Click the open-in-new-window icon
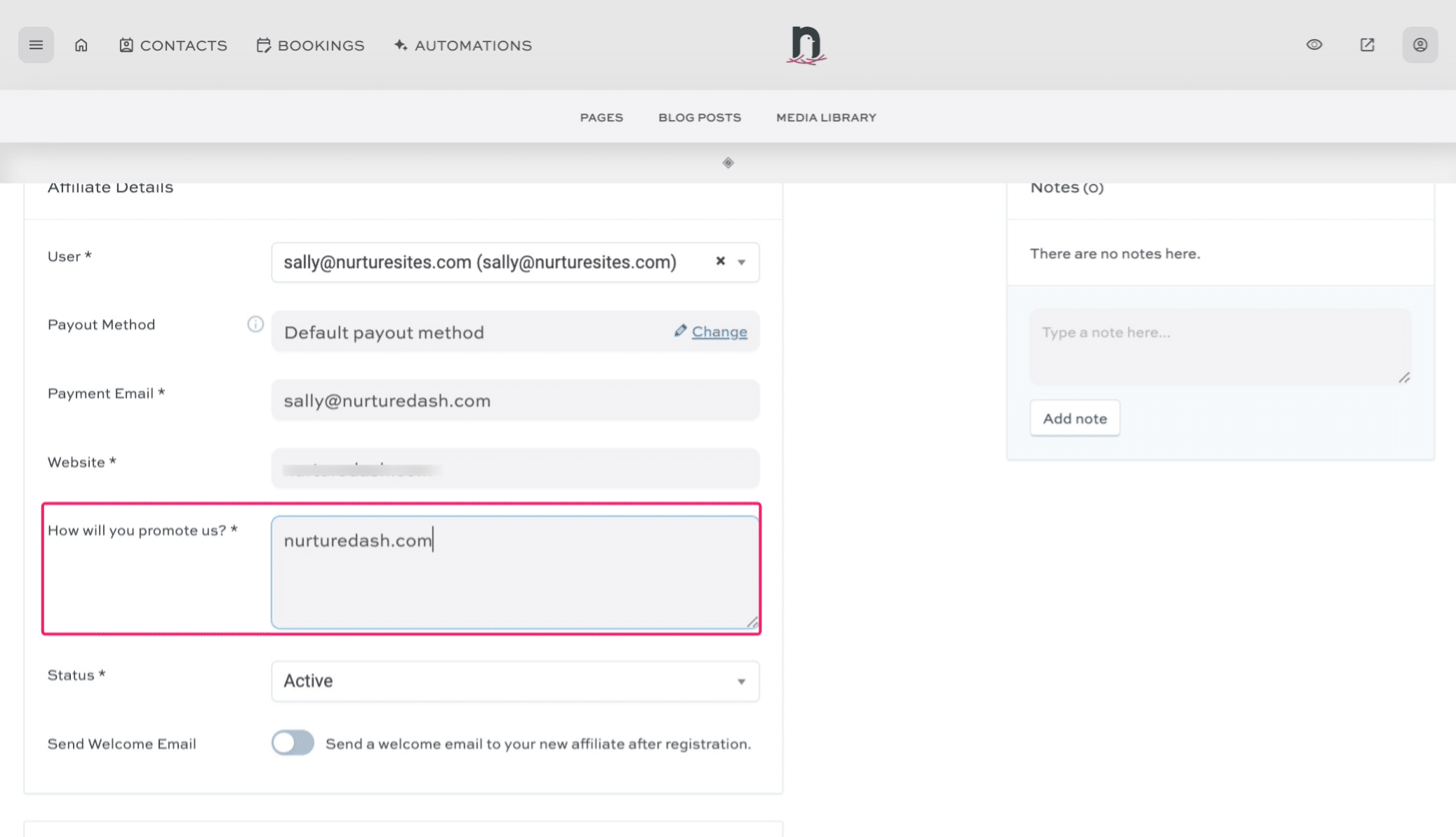Viewport: 1456px width, 837px height. [x=1367, y=45]
